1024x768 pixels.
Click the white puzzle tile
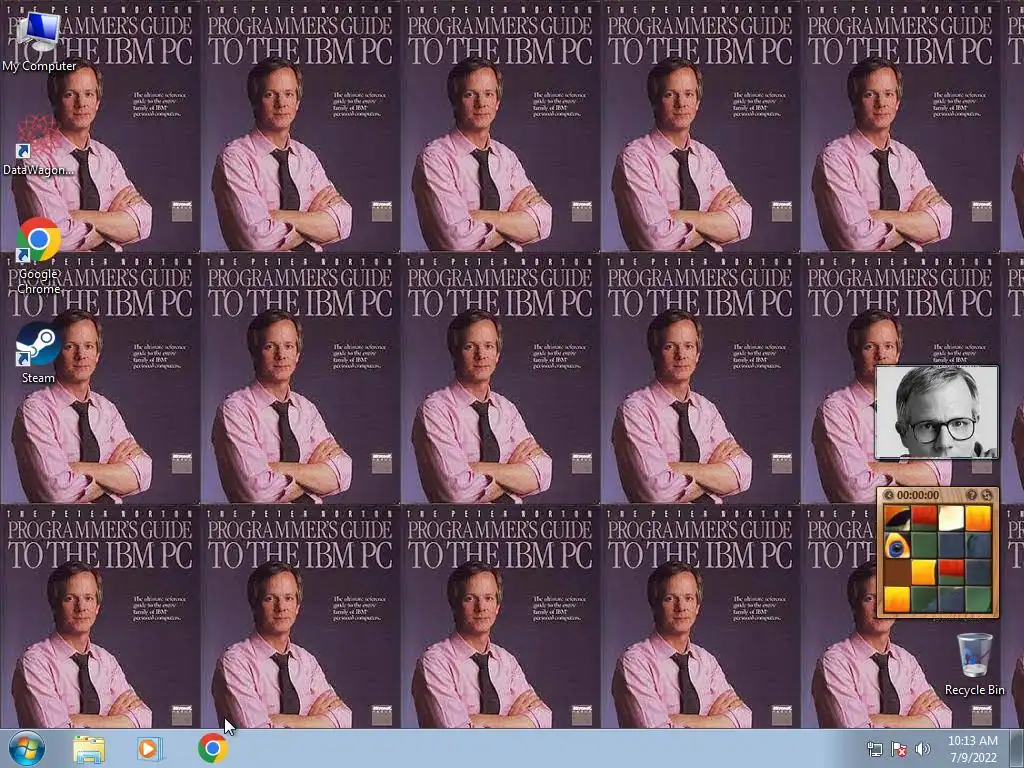[x=951, y=519]
